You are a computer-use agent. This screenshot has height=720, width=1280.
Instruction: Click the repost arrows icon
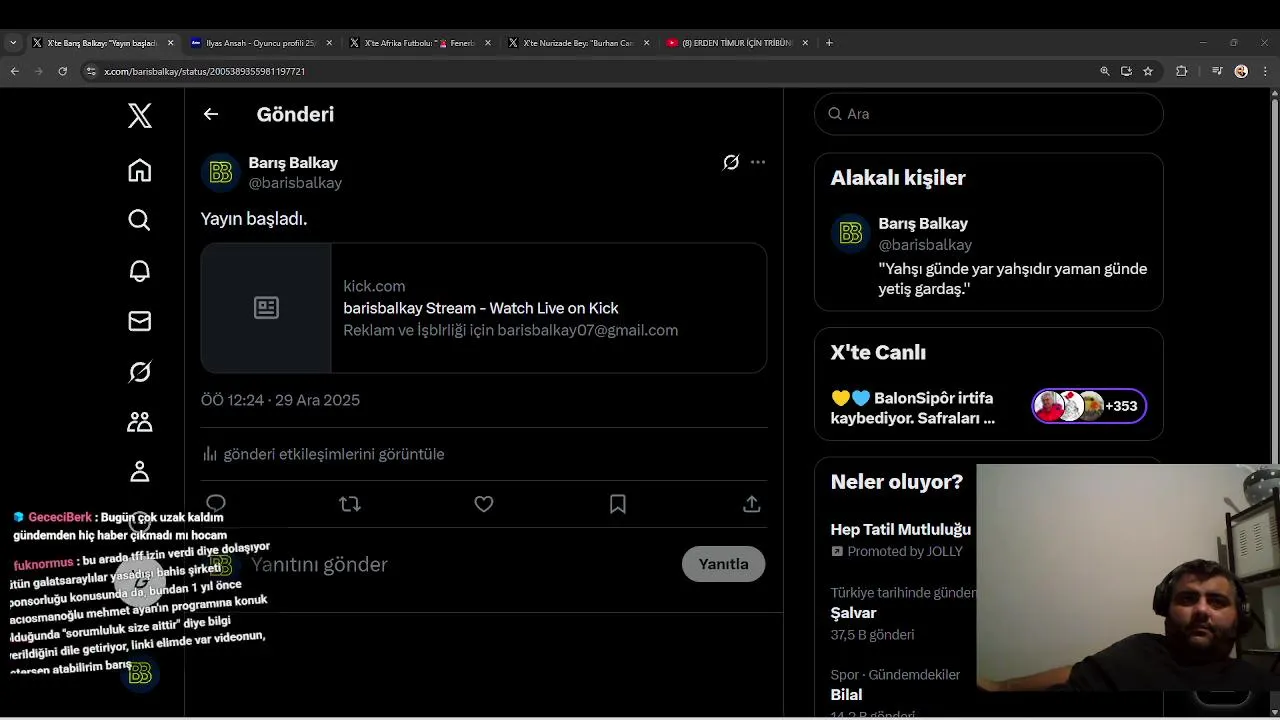click(350, 504)
